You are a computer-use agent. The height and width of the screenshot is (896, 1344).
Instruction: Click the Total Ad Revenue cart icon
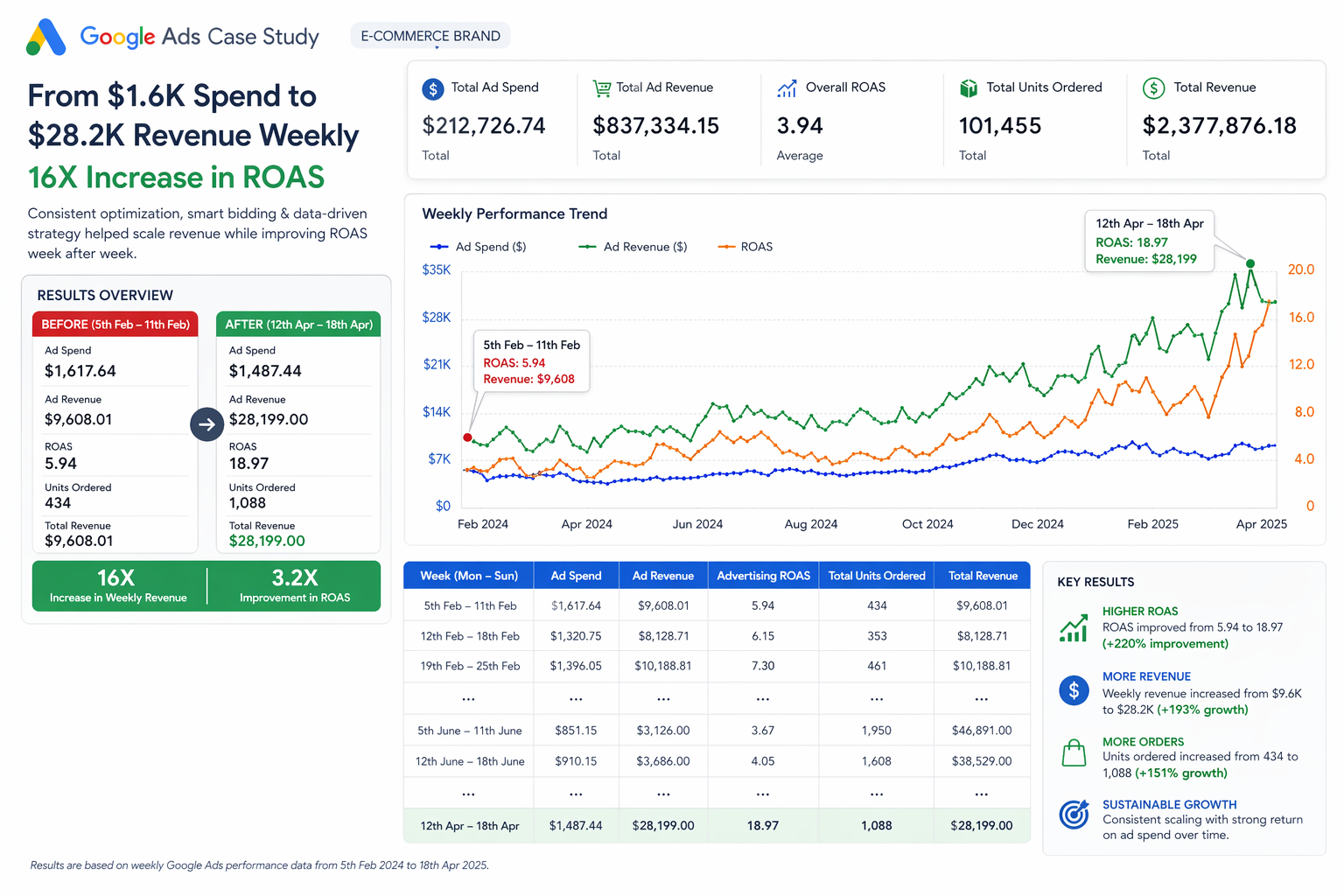click(601, 88)
